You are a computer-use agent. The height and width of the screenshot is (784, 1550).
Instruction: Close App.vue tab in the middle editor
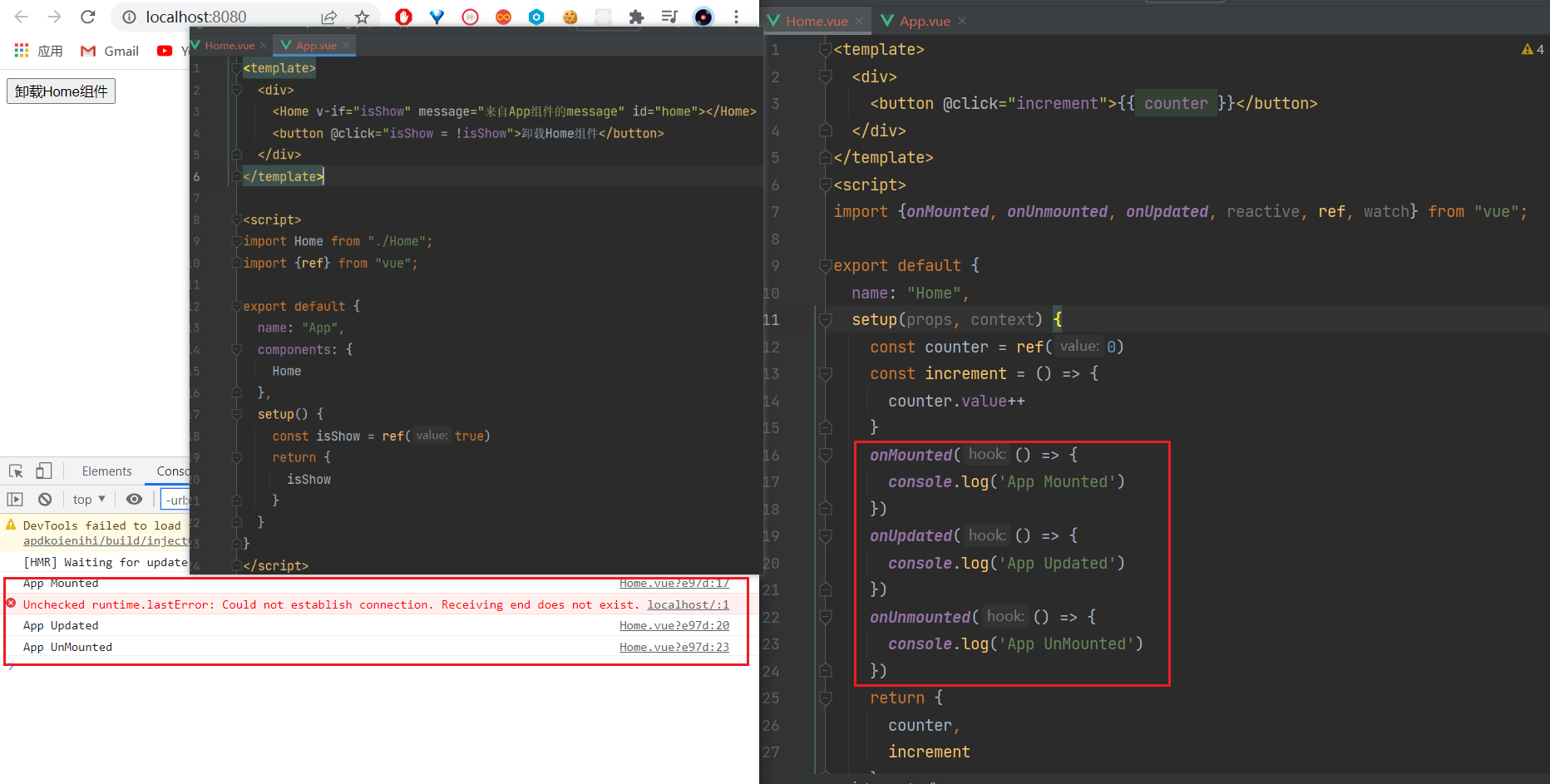pyautogui.click(x=346, y=46)
